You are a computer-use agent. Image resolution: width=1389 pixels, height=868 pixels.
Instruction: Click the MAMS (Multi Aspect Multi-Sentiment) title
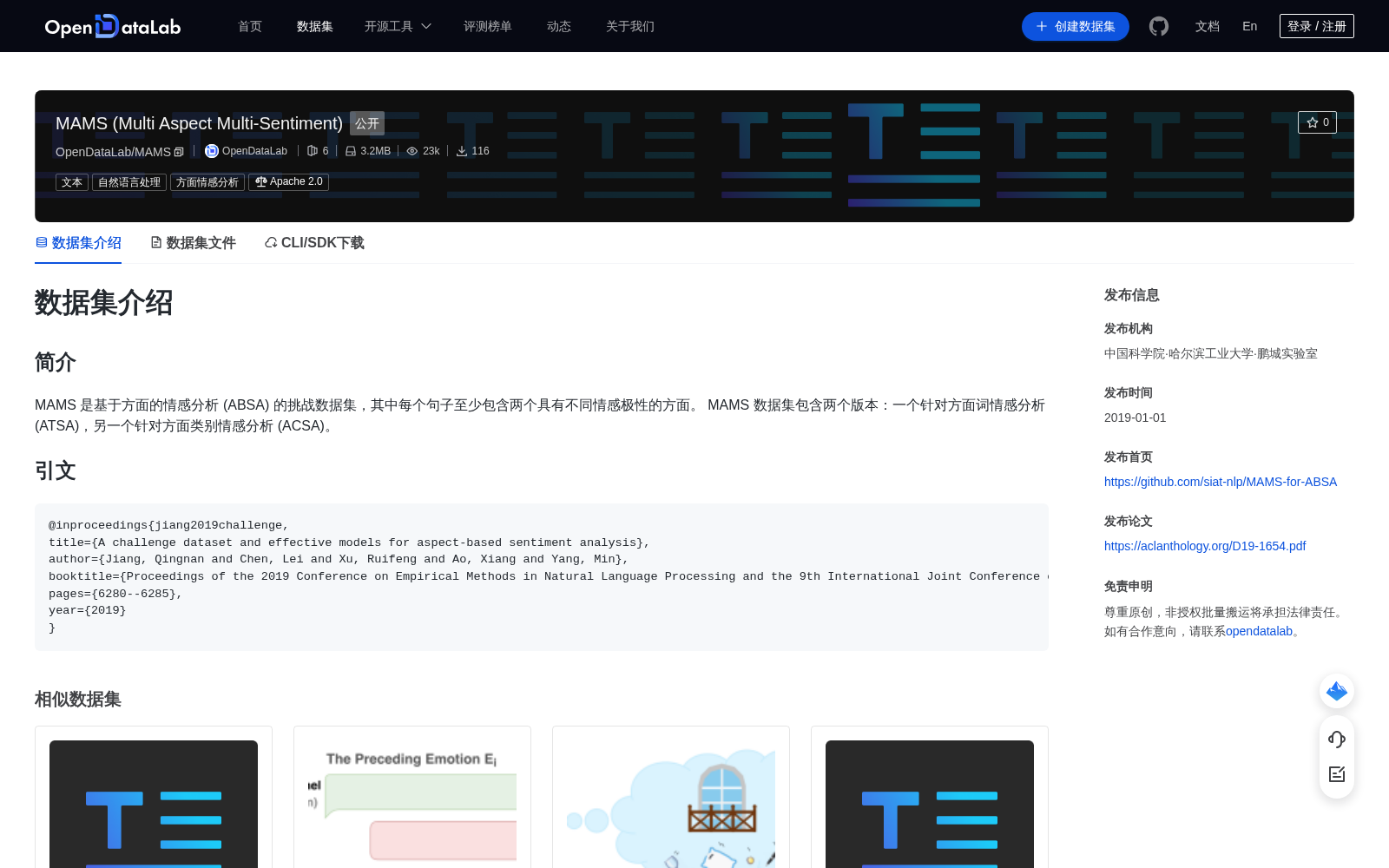pyautogui.click(x=200, y=123)
